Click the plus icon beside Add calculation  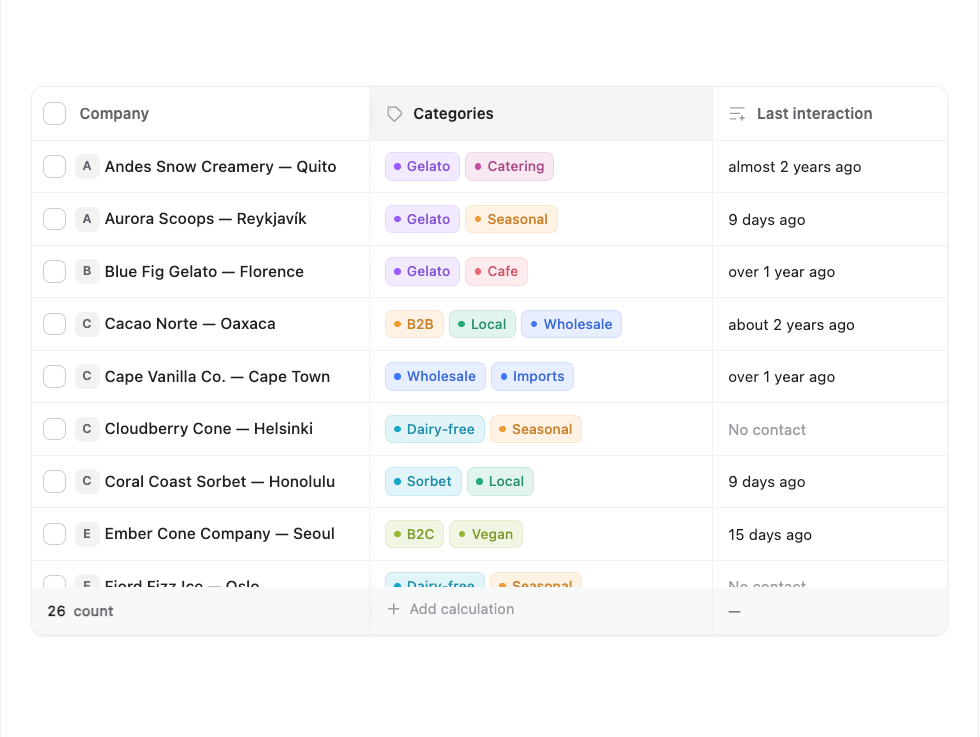click(393, 609)
